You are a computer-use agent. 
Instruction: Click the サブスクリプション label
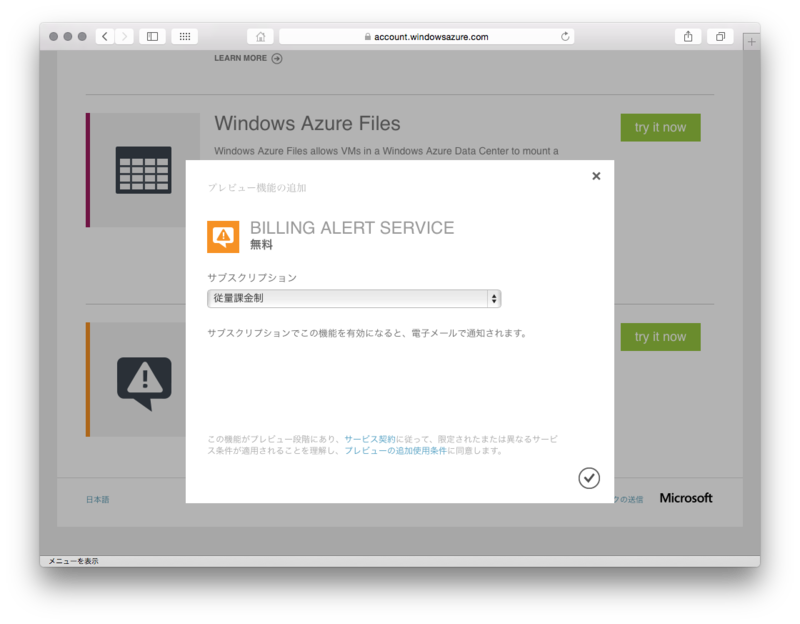(252, 278)
